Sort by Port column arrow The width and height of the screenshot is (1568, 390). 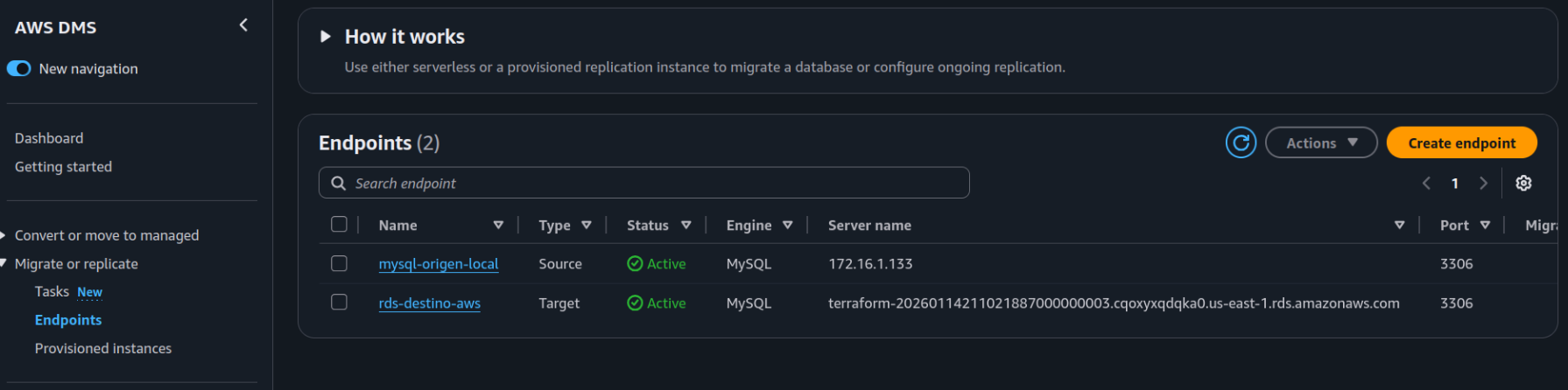click(x=1485, y=225)
